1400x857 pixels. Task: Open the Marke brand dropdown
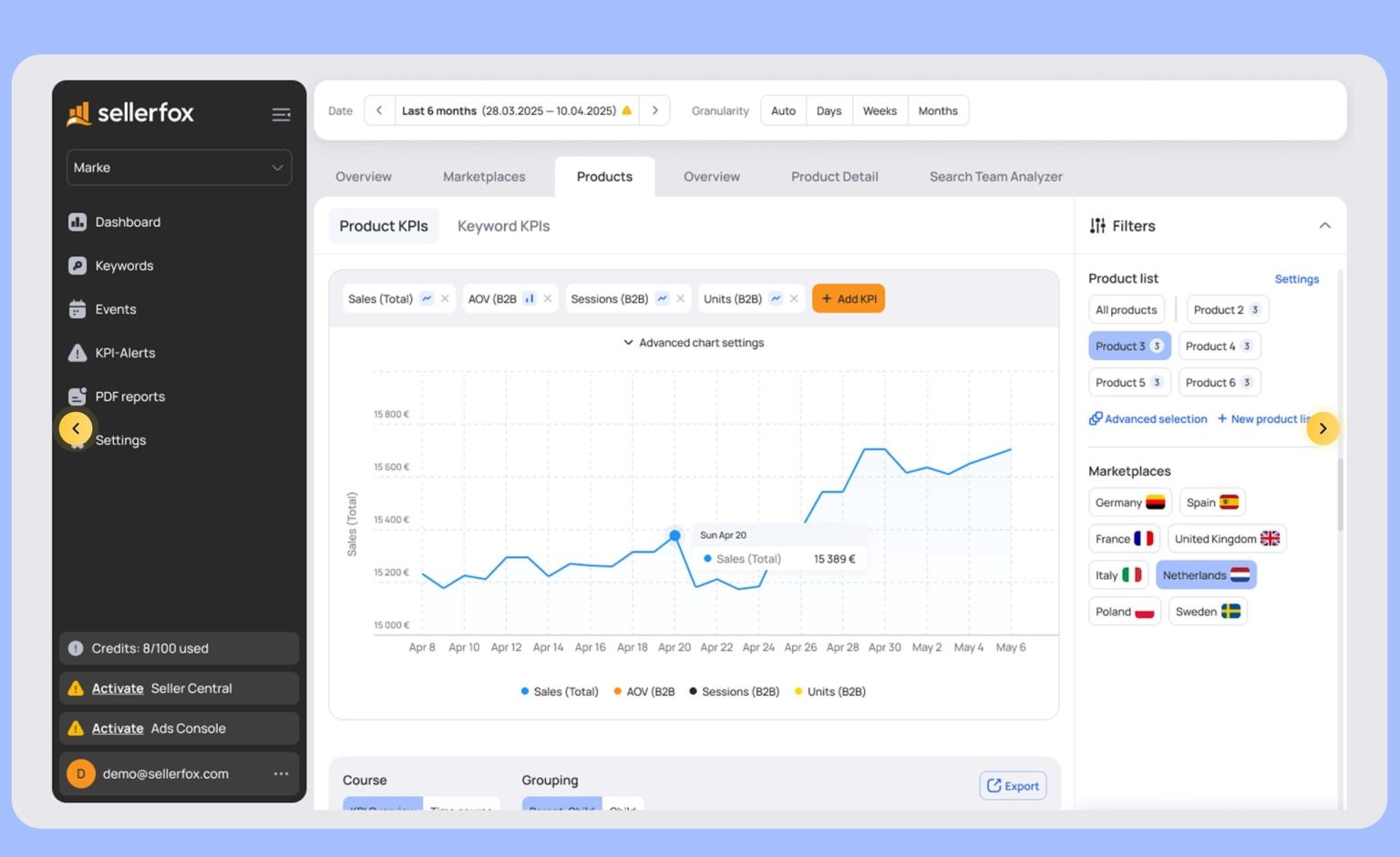pos(179,168)
